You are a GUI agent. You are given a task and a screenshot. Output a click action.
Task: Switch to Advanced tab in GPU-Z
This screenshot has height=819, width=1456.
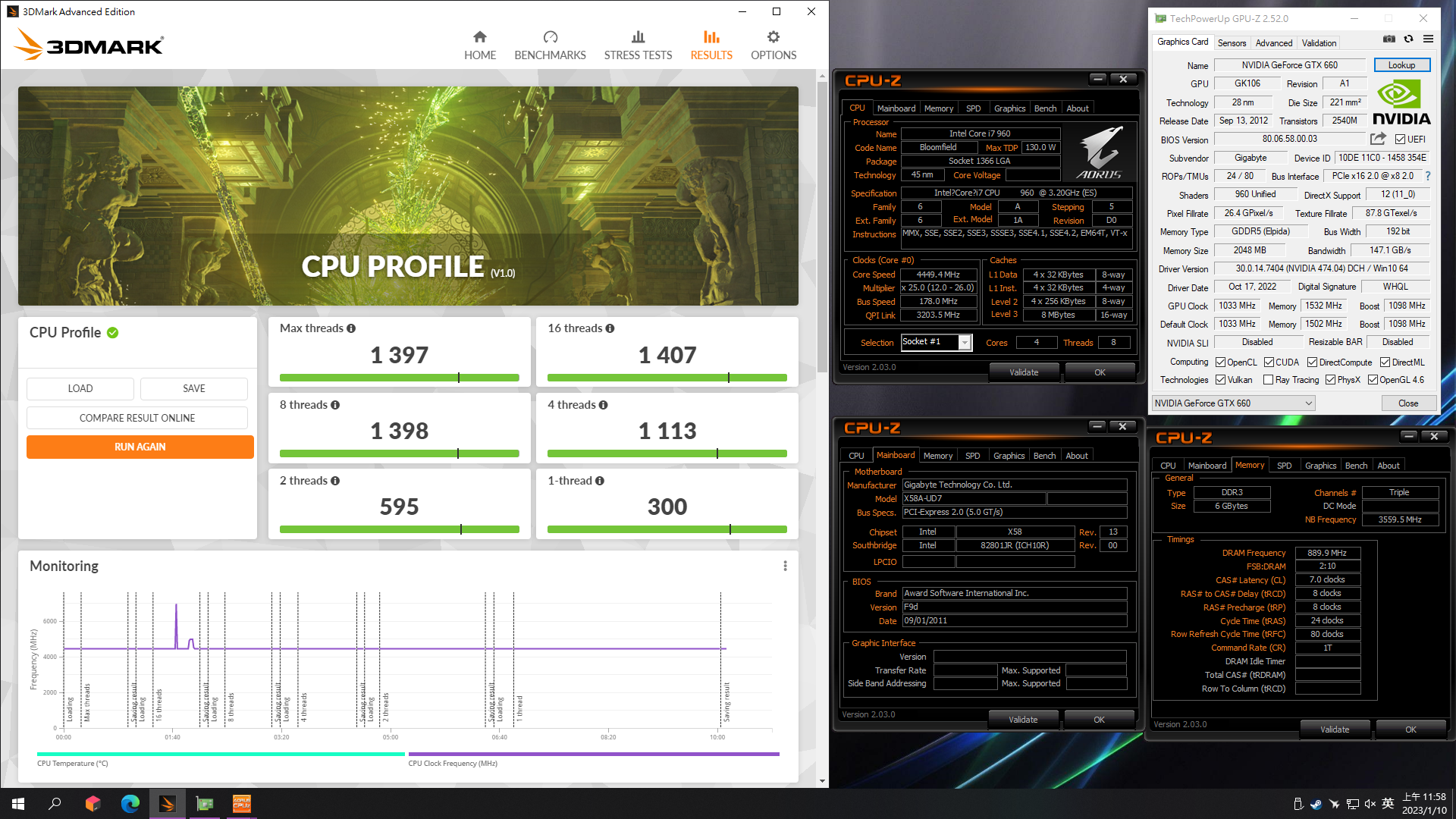click(1274, 43)
